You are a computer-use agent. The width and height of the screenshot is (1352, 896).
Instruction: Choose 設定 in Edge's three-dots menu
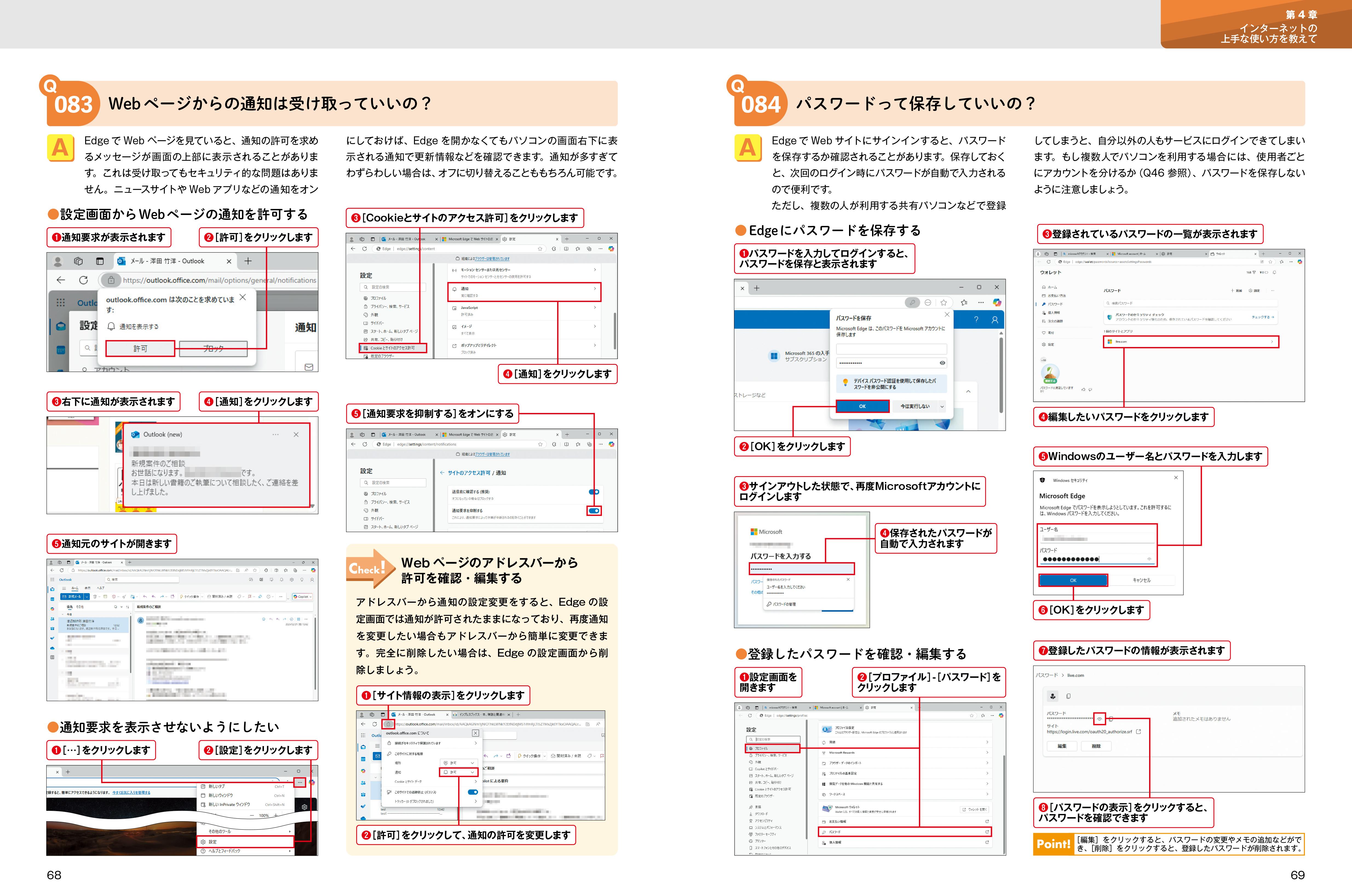245,842
